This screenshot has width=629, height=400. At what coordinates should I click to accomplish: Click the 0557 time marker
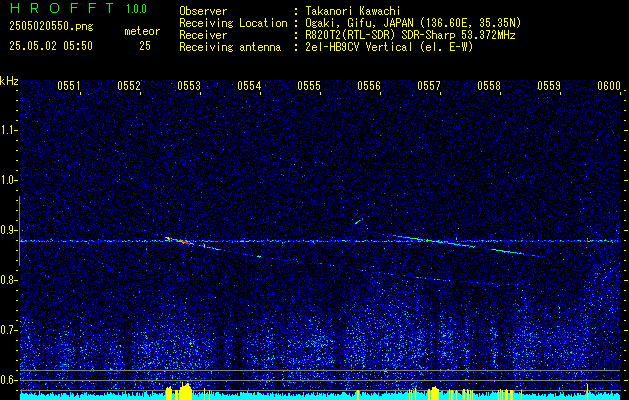point(429,86)
